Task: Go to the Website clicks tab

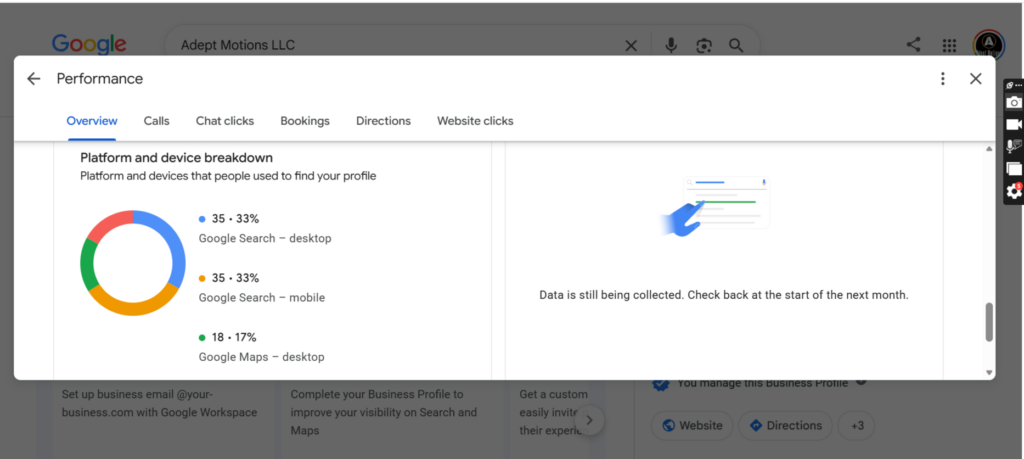Action: 475,121
